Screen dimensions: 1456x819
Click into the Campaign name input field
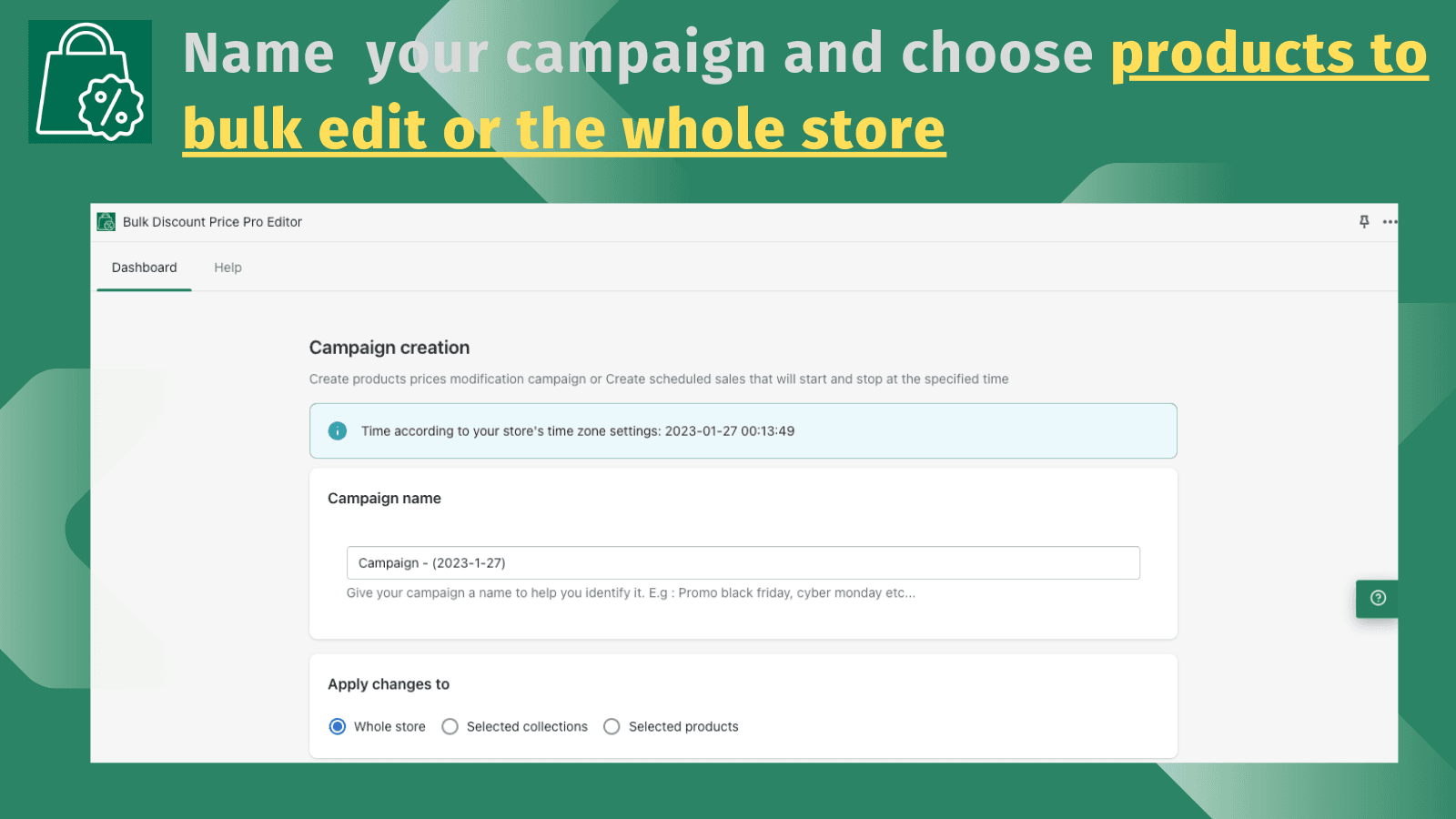pos(743,562)
